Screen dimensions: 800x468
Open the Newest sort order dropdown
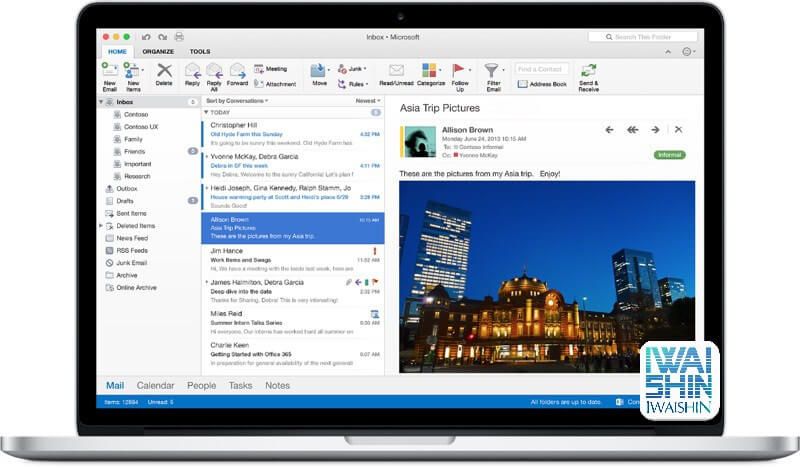[x=368, y=101]
